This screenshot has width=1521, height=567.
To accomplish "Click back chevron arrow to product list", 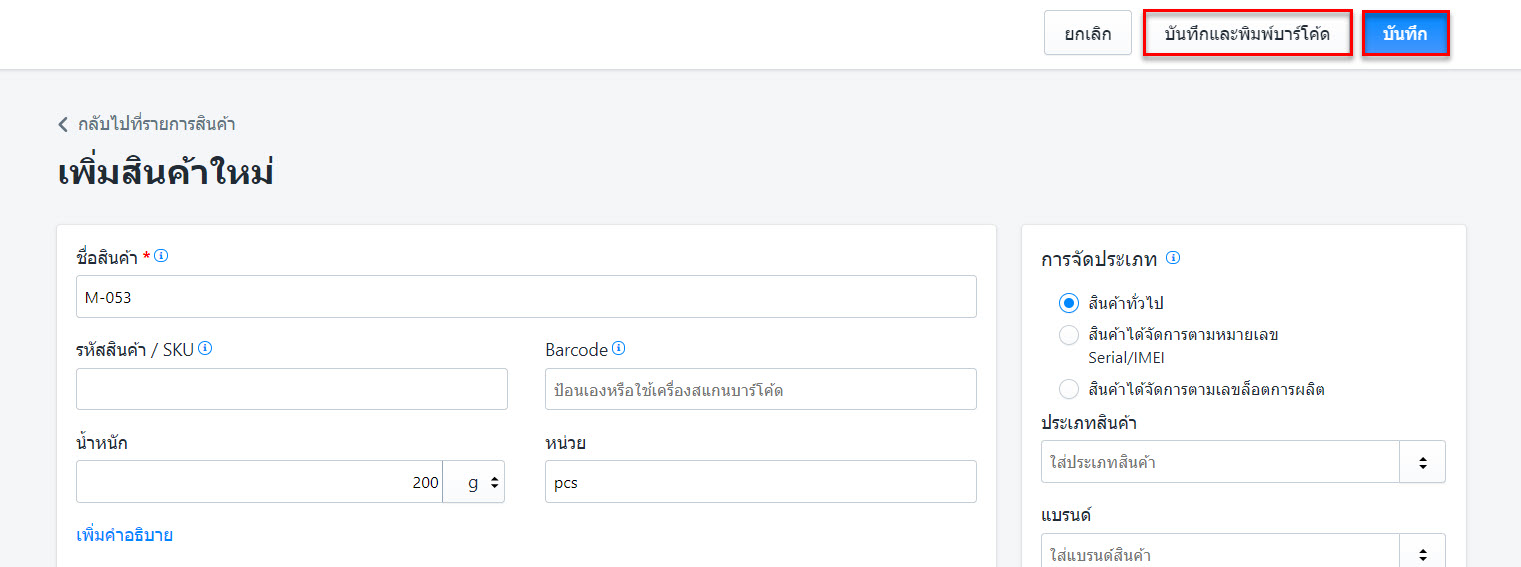I will (63, 125).
